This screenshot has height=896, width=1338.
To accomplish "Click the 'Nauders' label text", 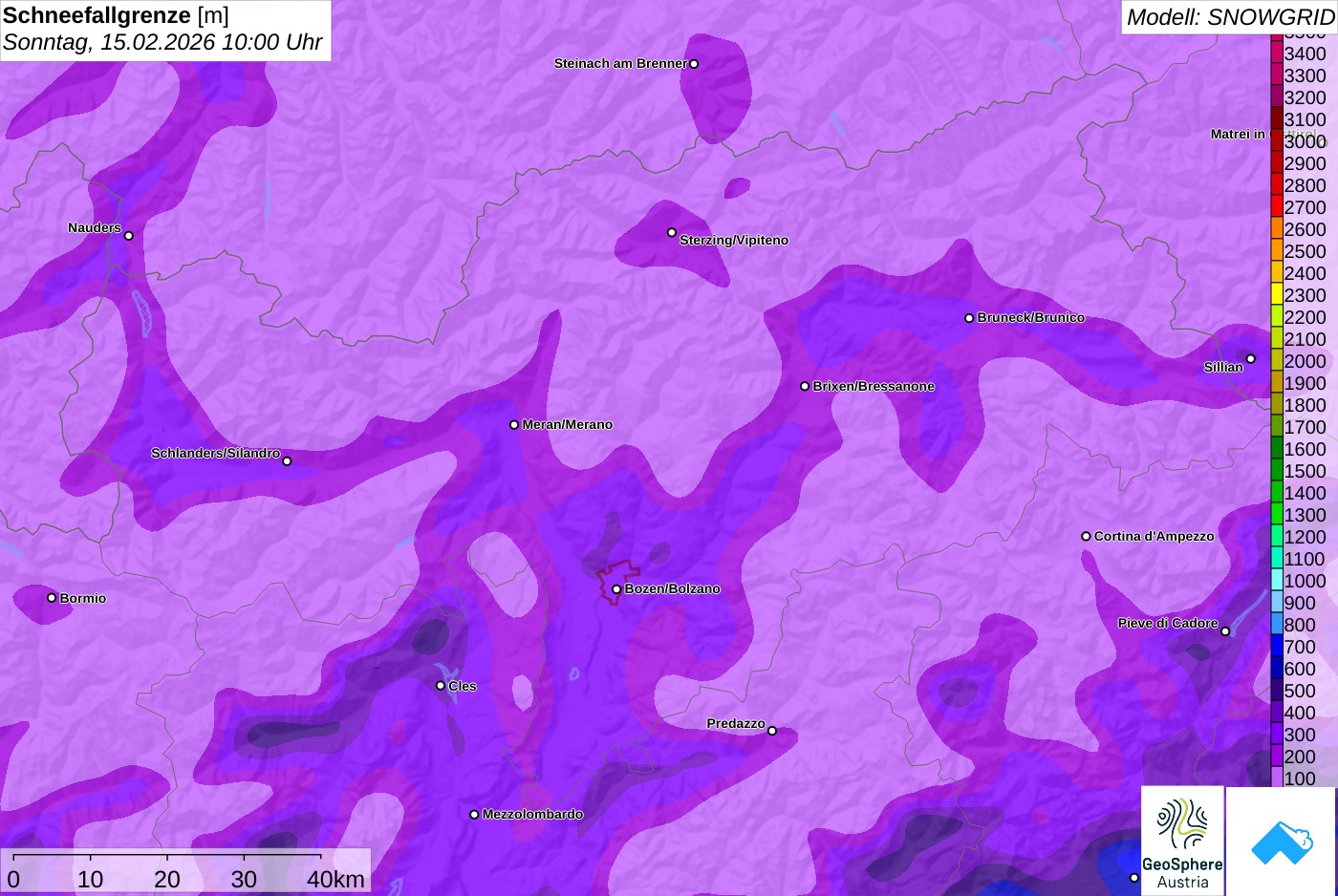I will tap(95, 228).
